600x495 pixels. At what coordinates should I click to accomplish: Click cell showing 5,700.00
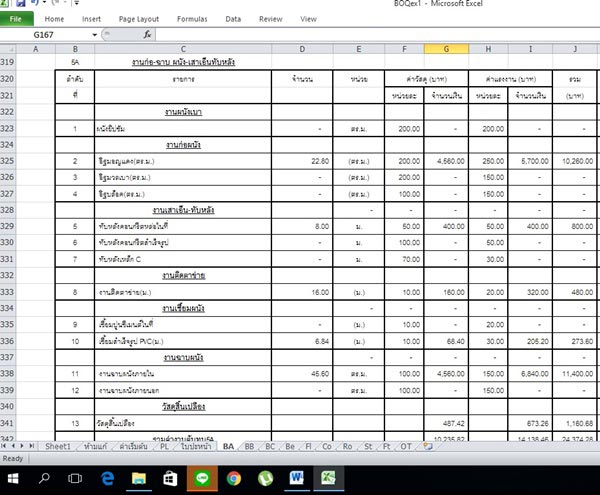[530, 161]
